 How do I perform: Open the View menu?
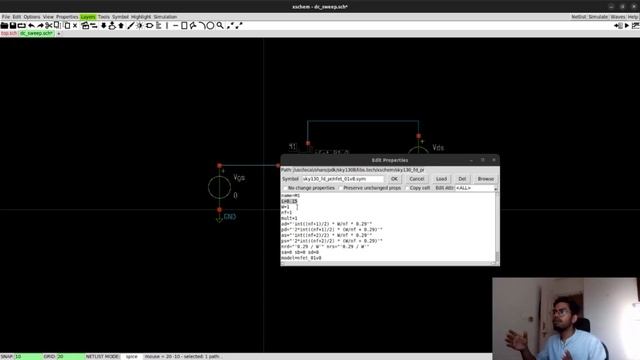(48, 17)
